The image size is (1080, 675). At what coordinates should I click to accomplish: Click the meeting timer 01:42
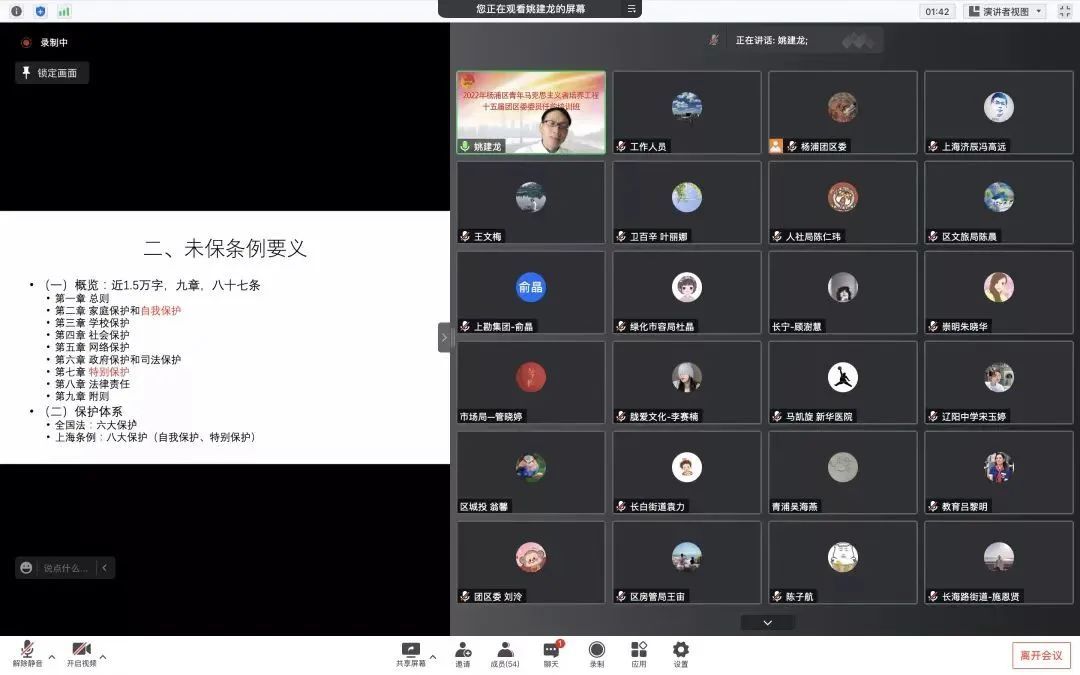pos(937,11)
